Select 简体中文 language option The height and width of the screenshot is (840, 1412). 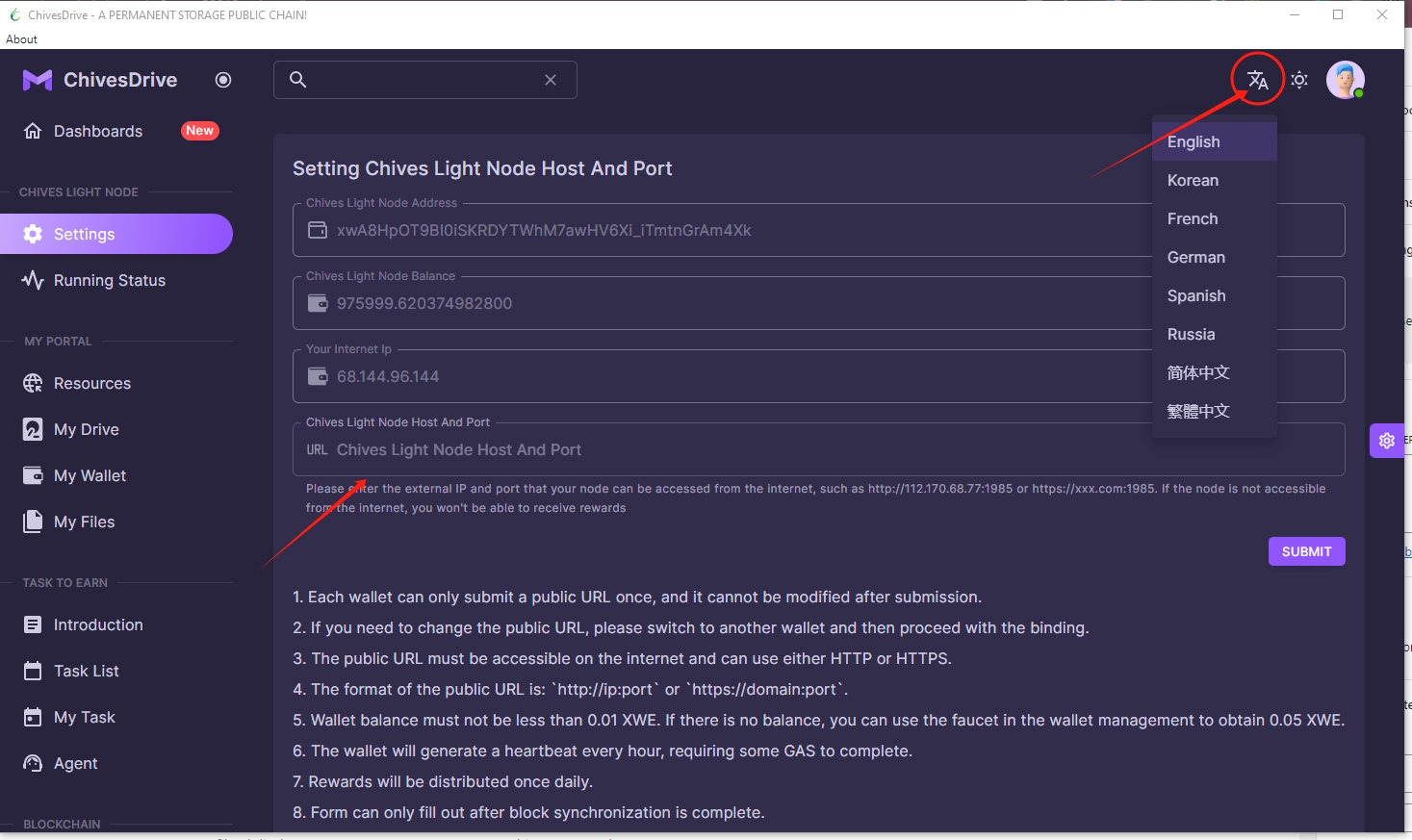pyautogui.click(x=1215, y=372)
